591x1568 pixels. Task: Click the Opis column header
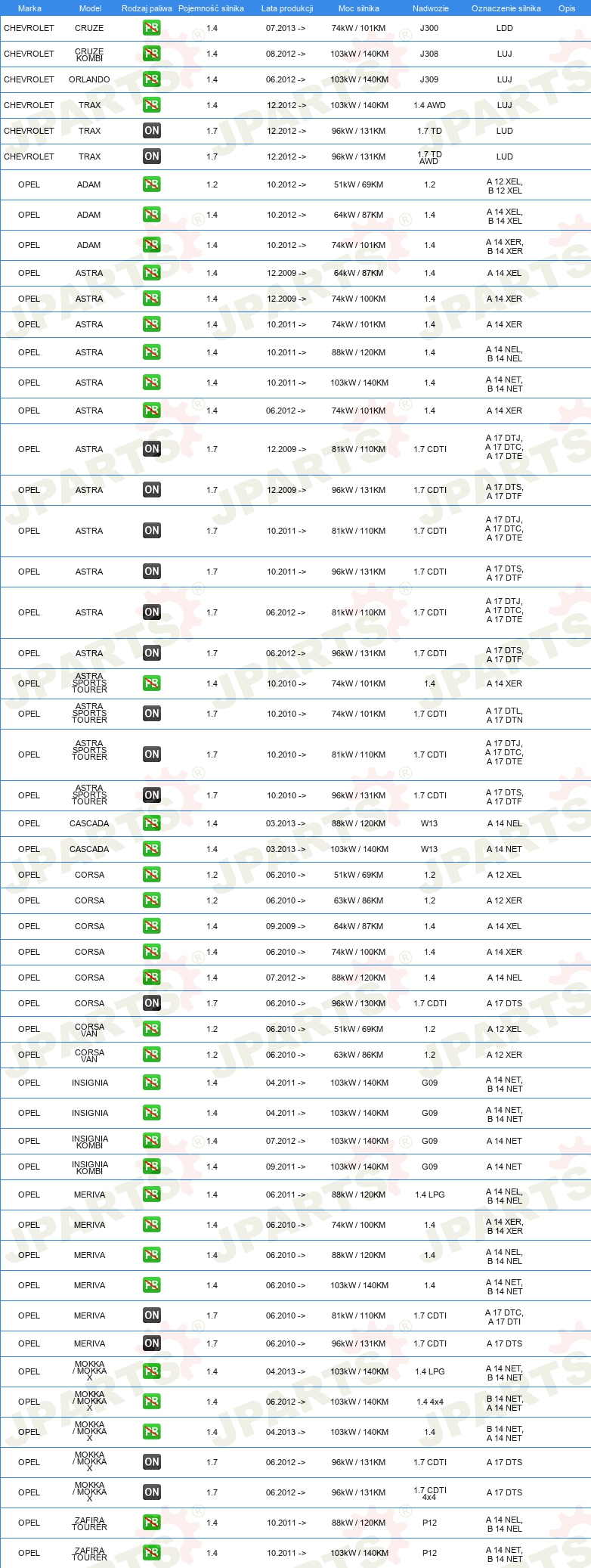[x=567, y=8]
